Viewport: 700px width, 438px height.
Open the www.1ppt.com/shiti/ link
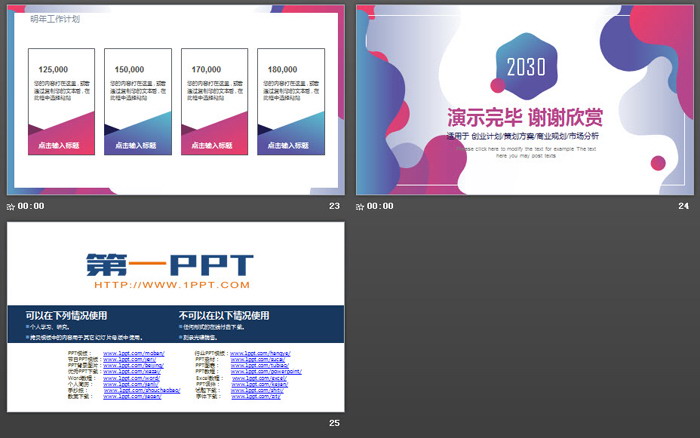257,390
